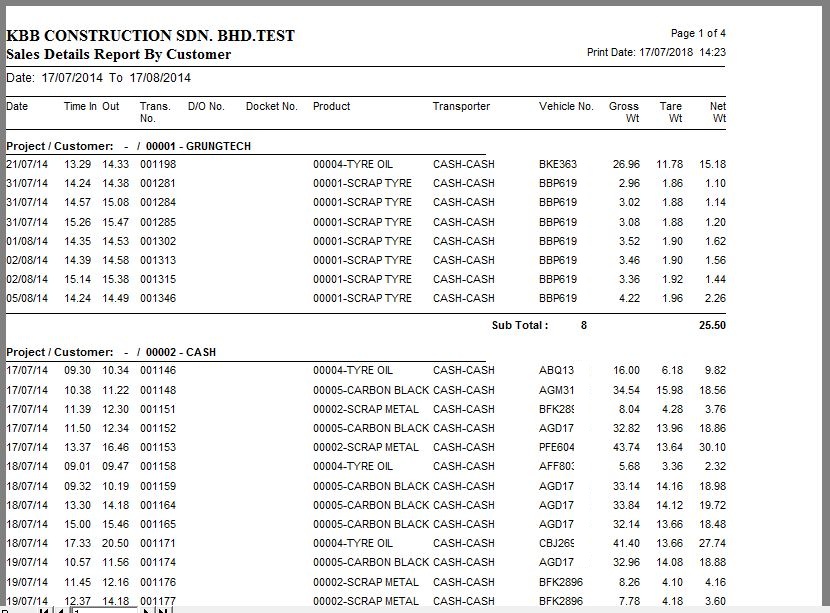Click gross weight '3.36' in row 001315
This screenshot has width=830, height=613.
(629, 280)
